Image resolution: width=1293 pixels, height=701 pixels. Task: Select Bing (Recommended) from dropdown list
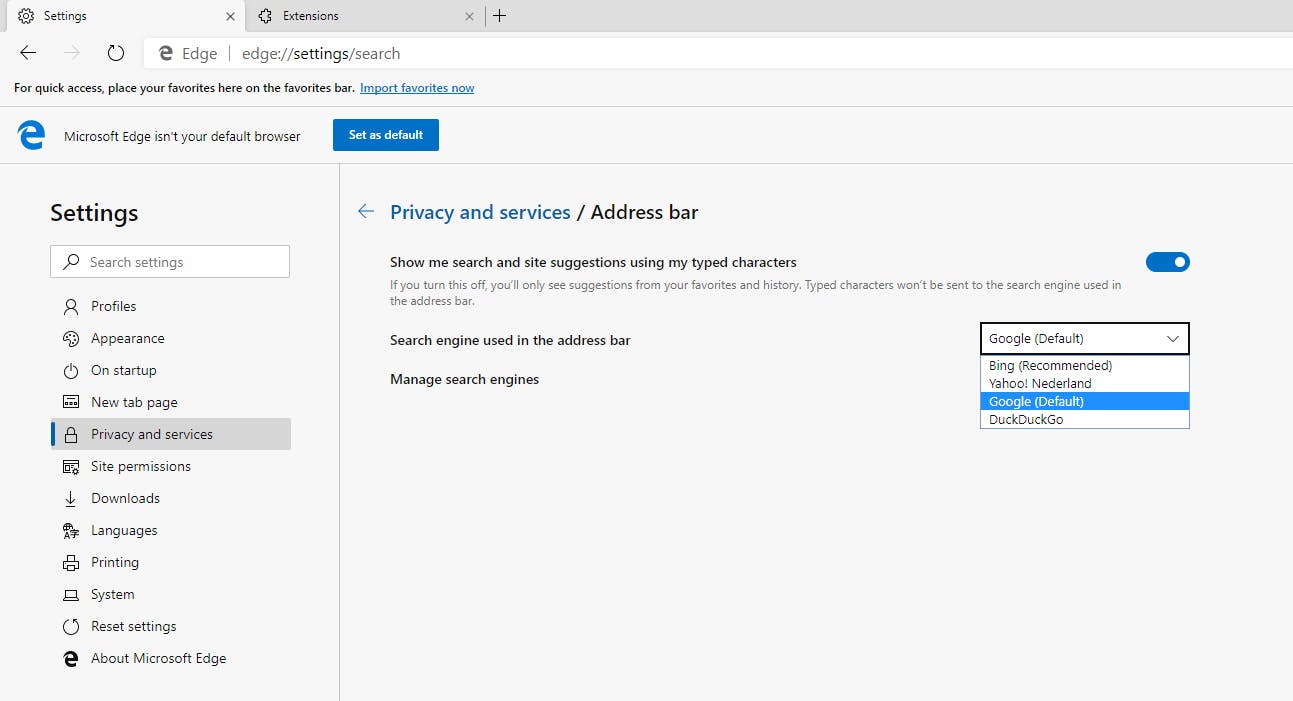tap(1050, 366)
